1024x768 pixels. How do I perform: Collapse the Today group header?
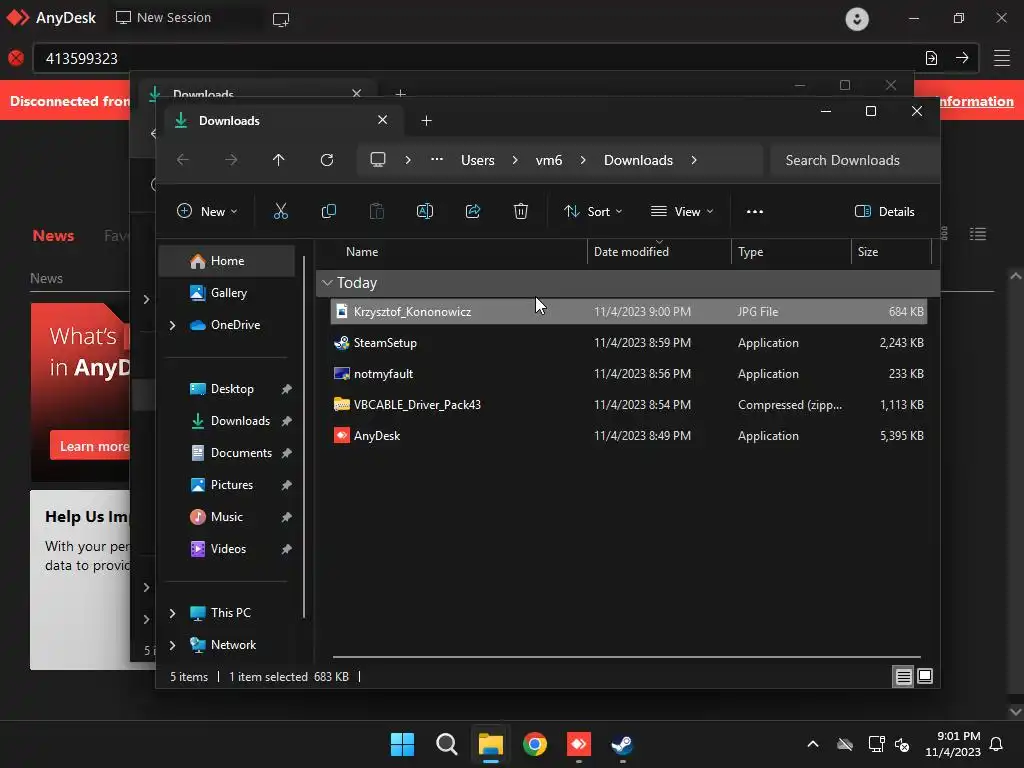(x=327, y=283)
